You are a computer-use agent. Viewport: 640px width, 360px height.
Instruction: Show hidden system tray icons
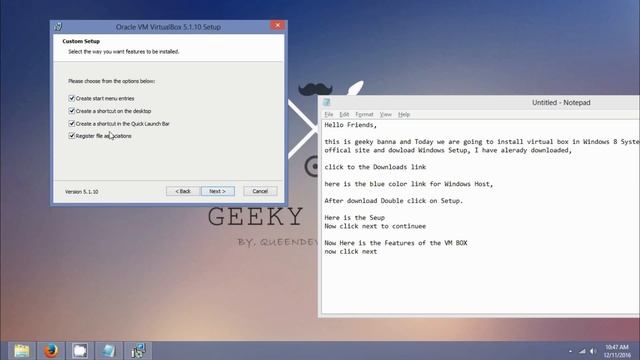point(570,351)
